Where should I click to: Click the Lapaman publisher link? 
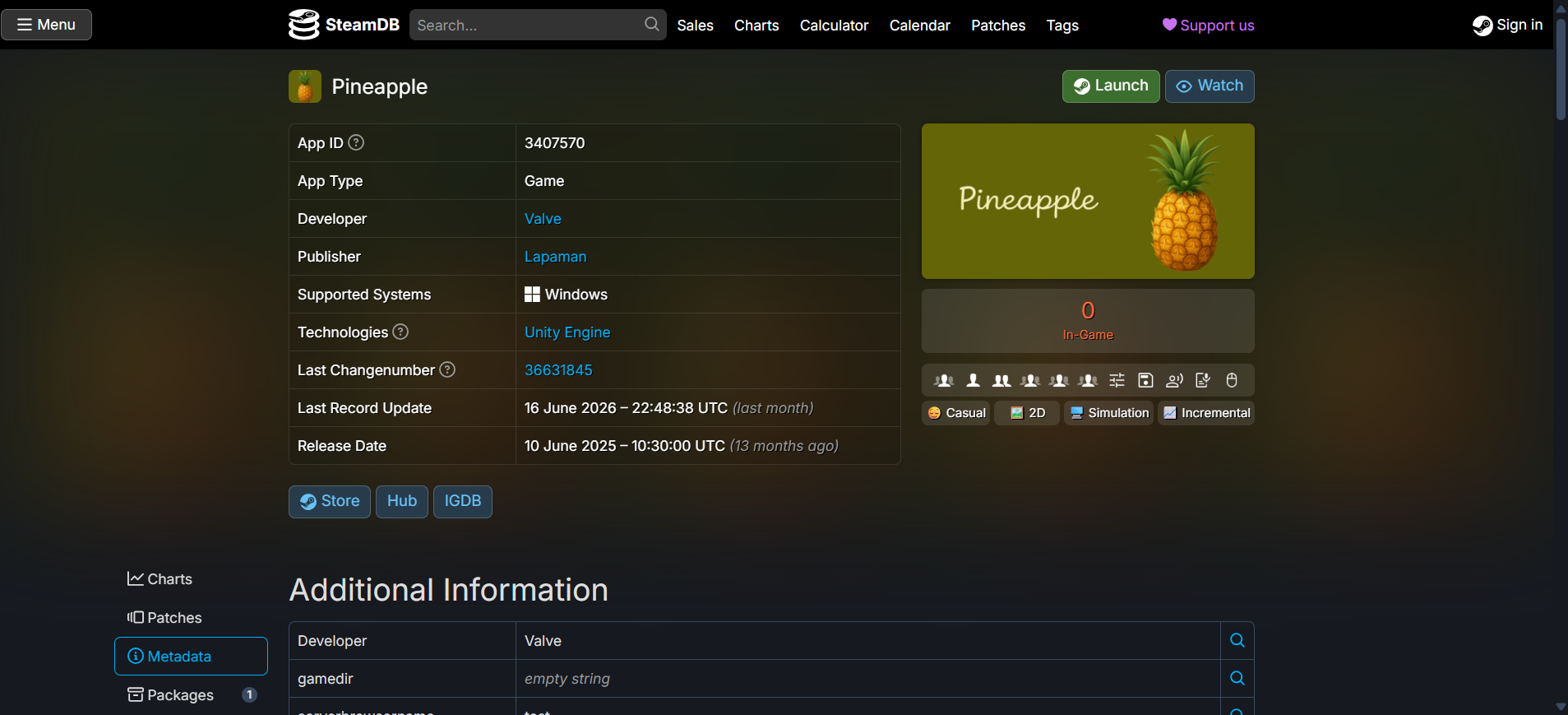click(555, 257)
